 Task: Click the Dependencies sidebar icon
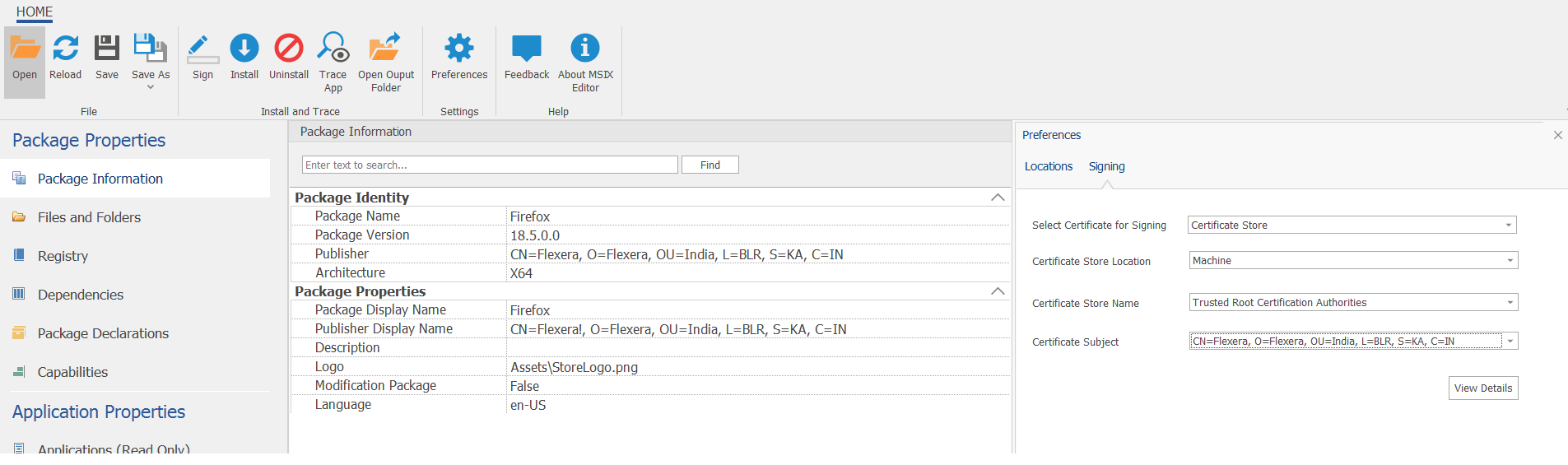click(19, 294)
